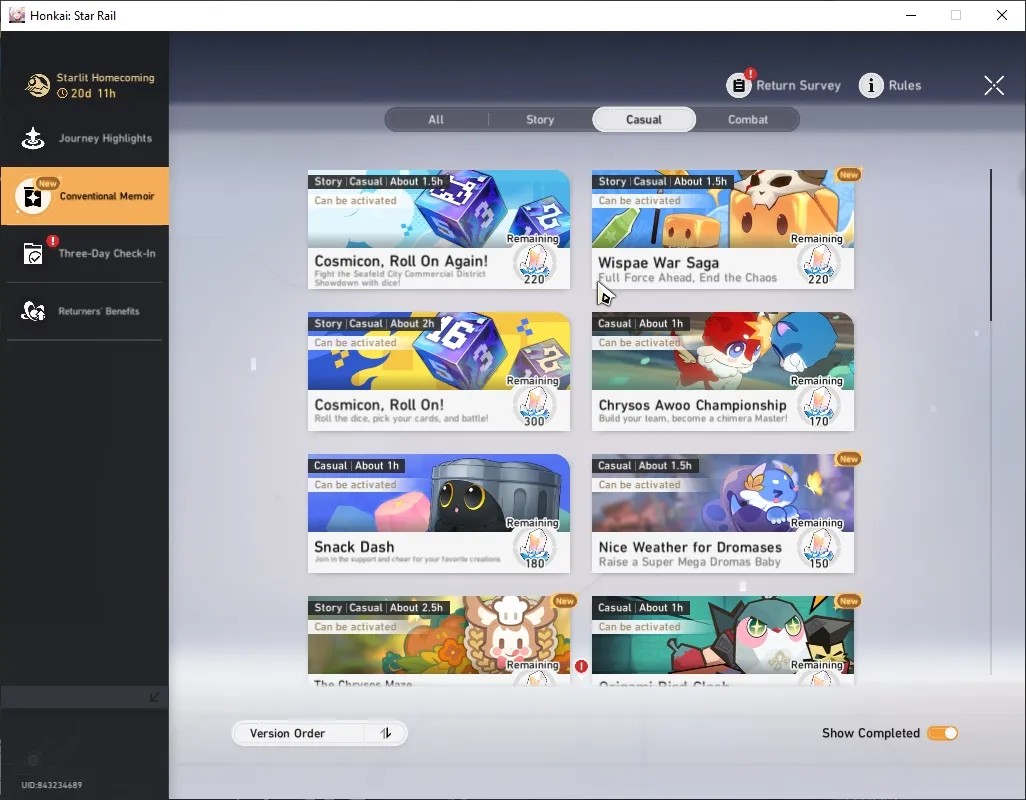Open Three-Day Check-In menu entry
This screenshot has width=1026, height=800.
pos(84,254)
